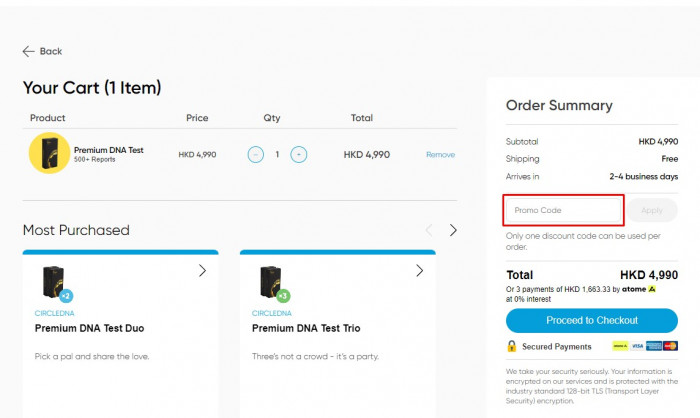This screenshot has width=700, height=418.
Task: Open Premium DNA Test Duo card chevron
Action: coord(202,270)
